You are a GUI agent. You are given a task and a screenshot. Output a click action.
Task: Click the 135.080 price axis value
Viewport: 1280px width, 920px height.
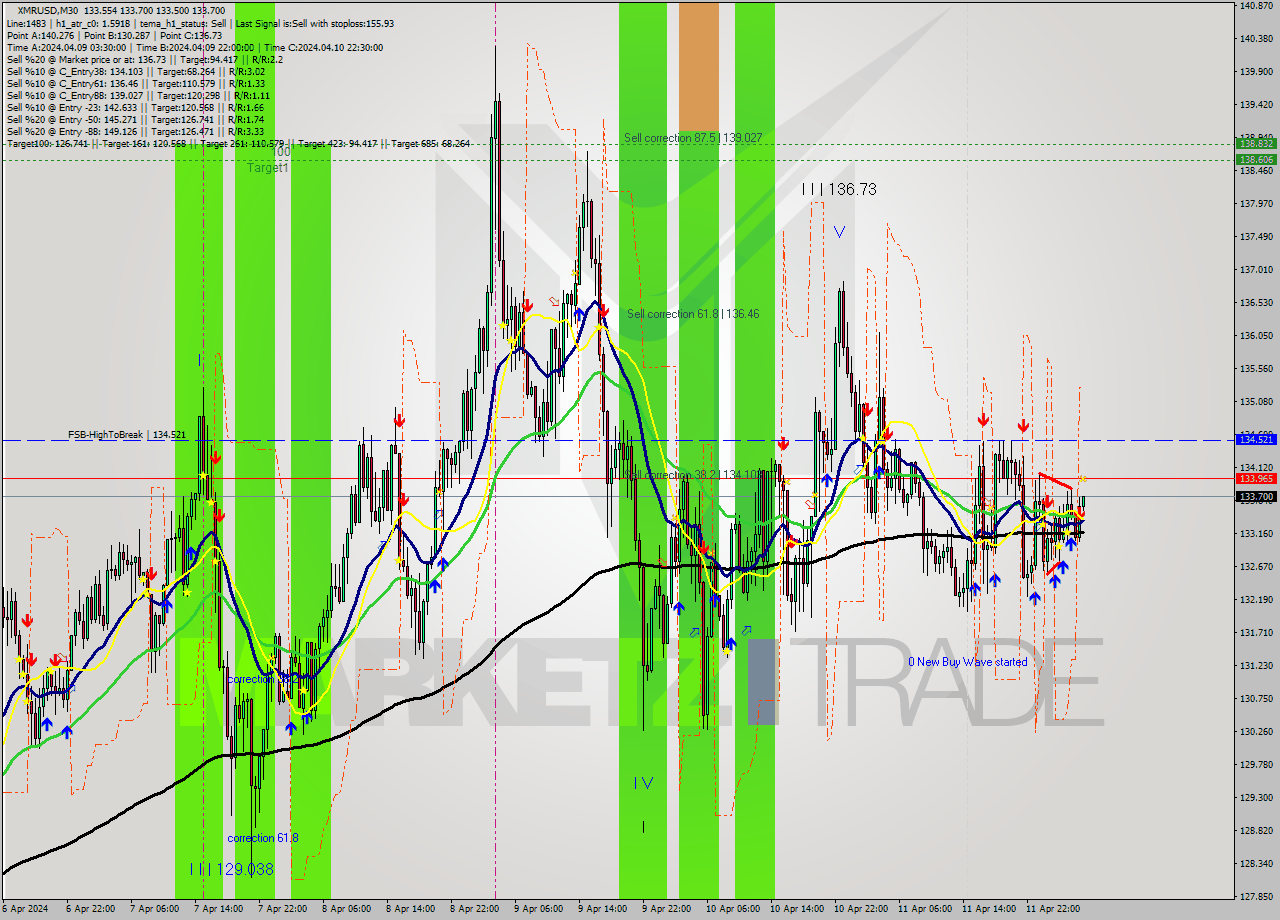(1255, 402)
